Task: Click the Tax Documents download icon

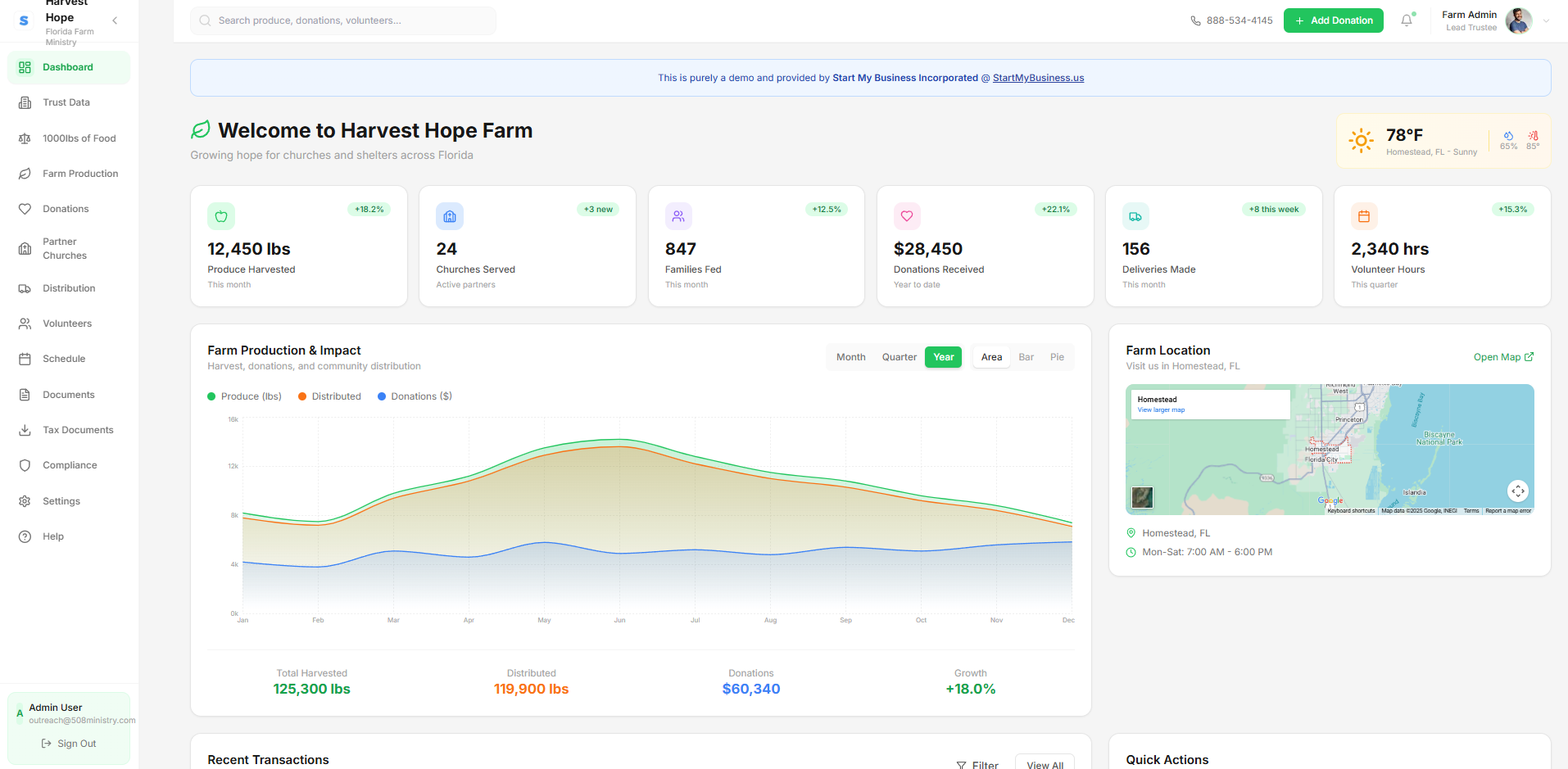Action: point(25,430)
